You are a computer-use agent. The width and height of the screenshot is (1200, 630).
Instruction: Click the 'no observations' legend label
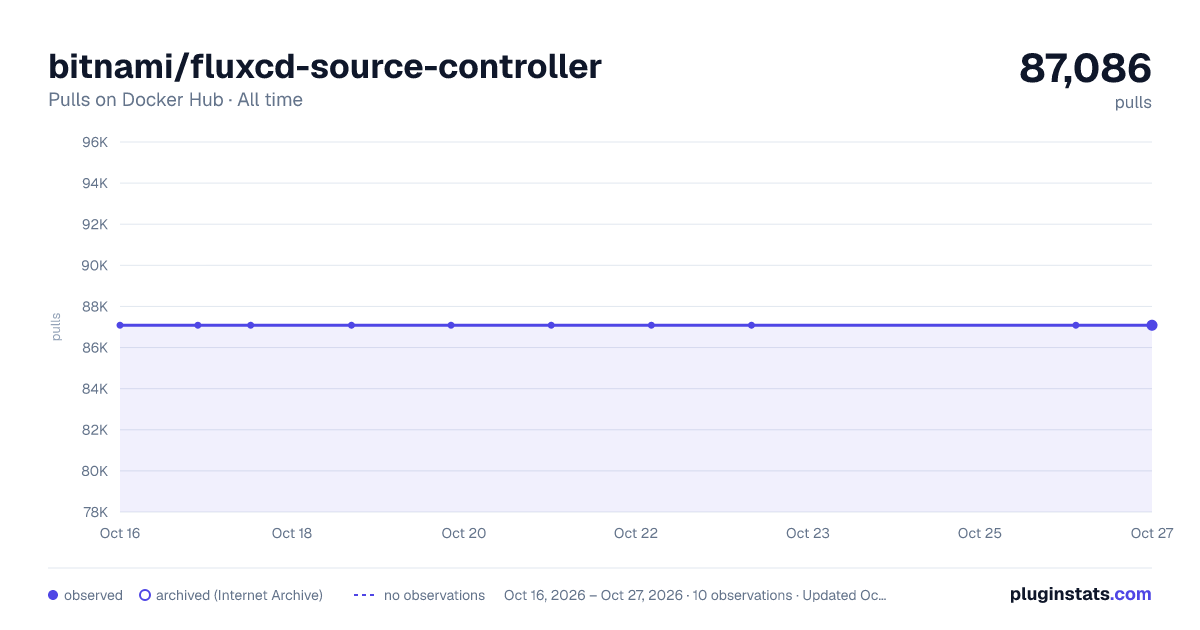(x=434, y=595)
